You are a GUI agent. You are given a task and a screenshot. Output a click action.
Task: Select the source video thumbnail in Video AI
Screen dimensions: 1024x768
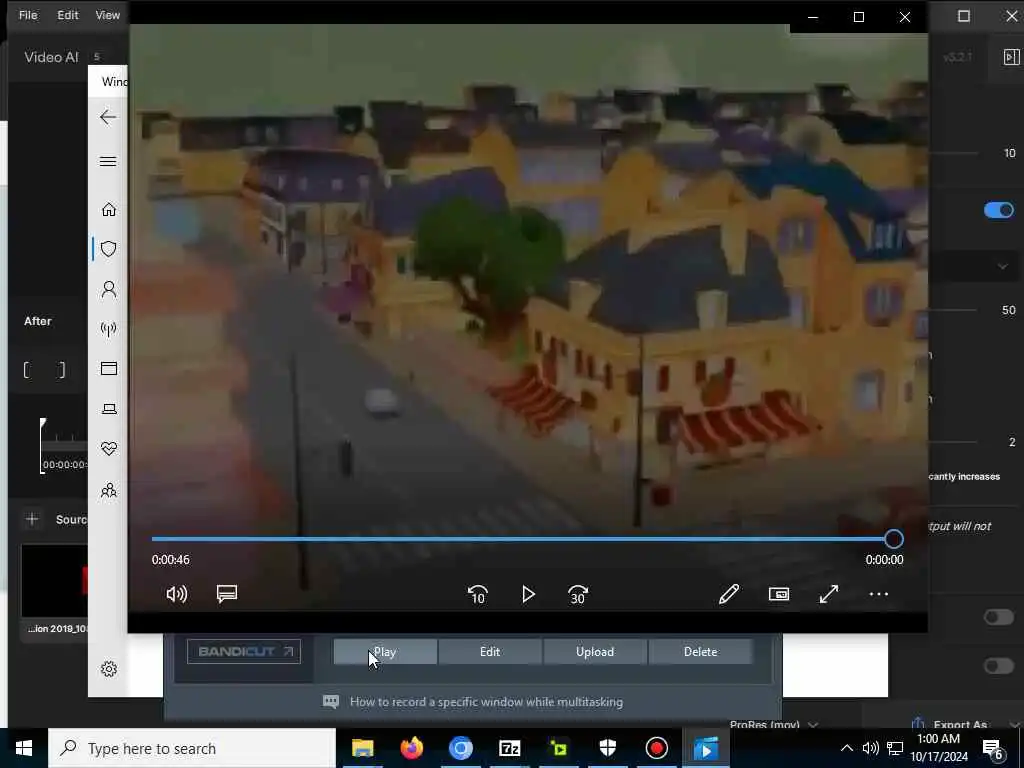click(x=55, y=581)
